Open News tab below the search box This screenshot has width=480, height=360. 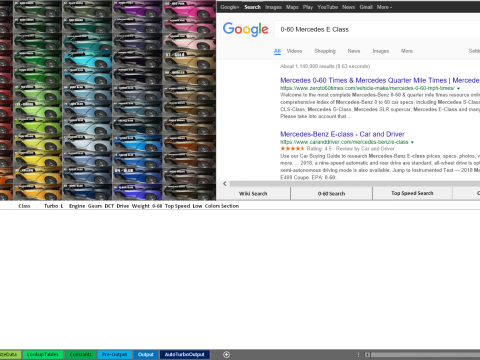pyautogui.click(x=354, y=51)
